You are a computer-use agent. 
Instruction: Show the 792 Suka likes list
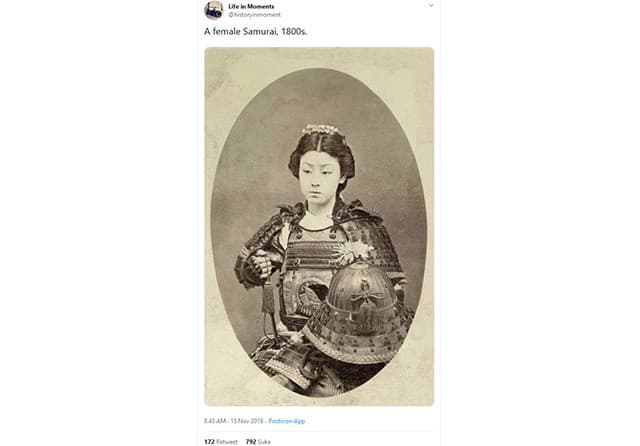click(x=258, y=442)
